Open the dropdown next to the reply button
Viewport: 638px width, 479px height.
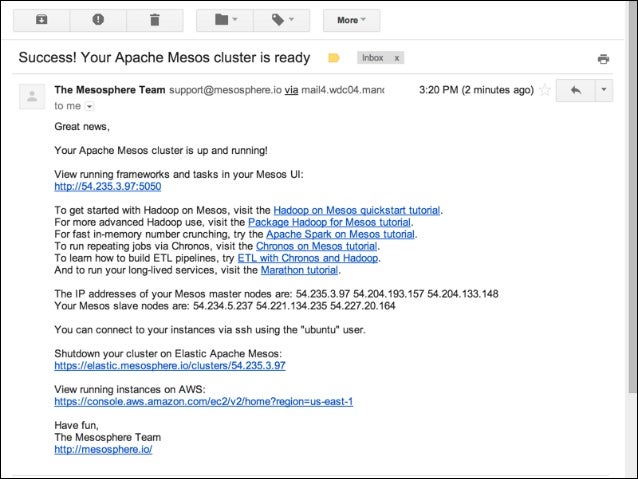(x=604, y=90)
